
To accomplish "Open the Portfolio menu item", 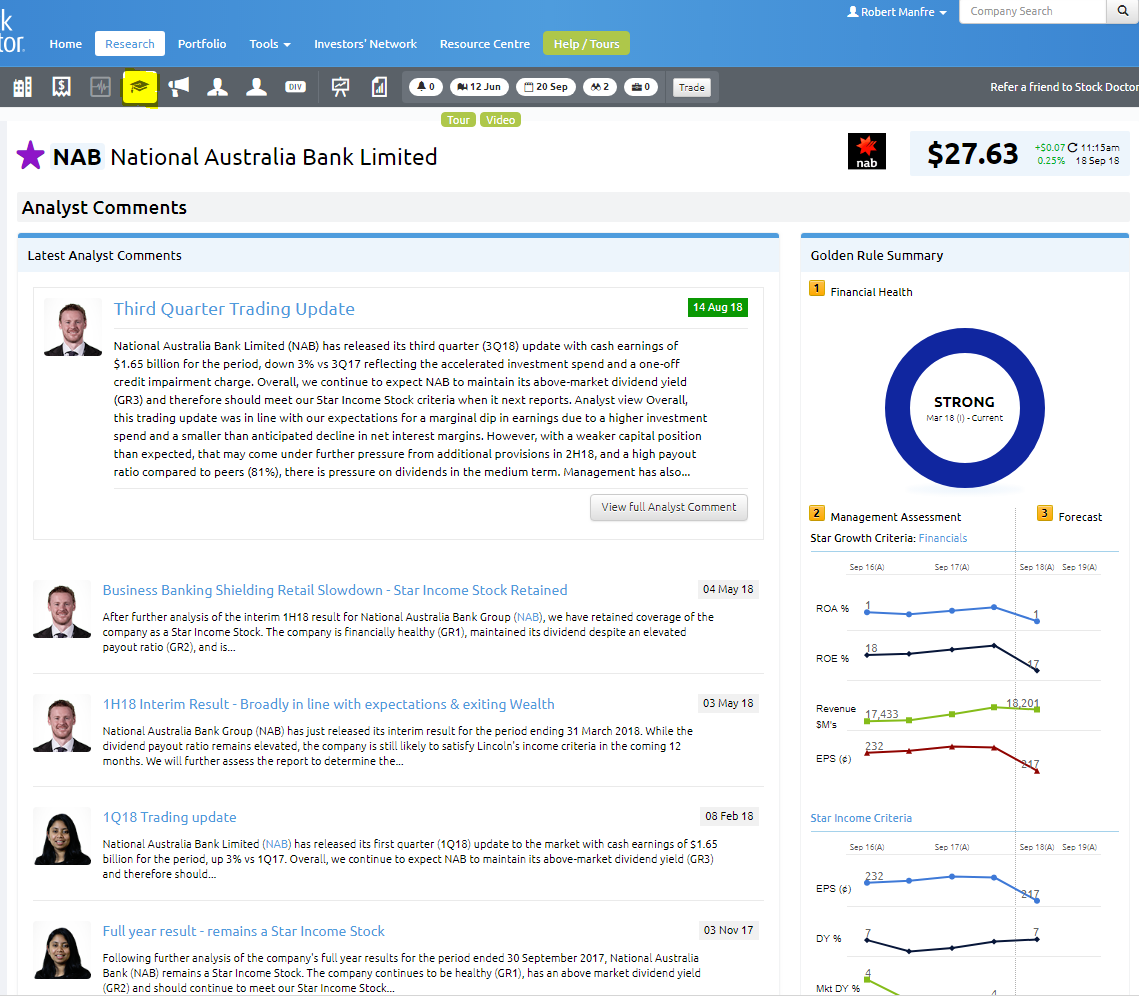I will tap(202, 44).
